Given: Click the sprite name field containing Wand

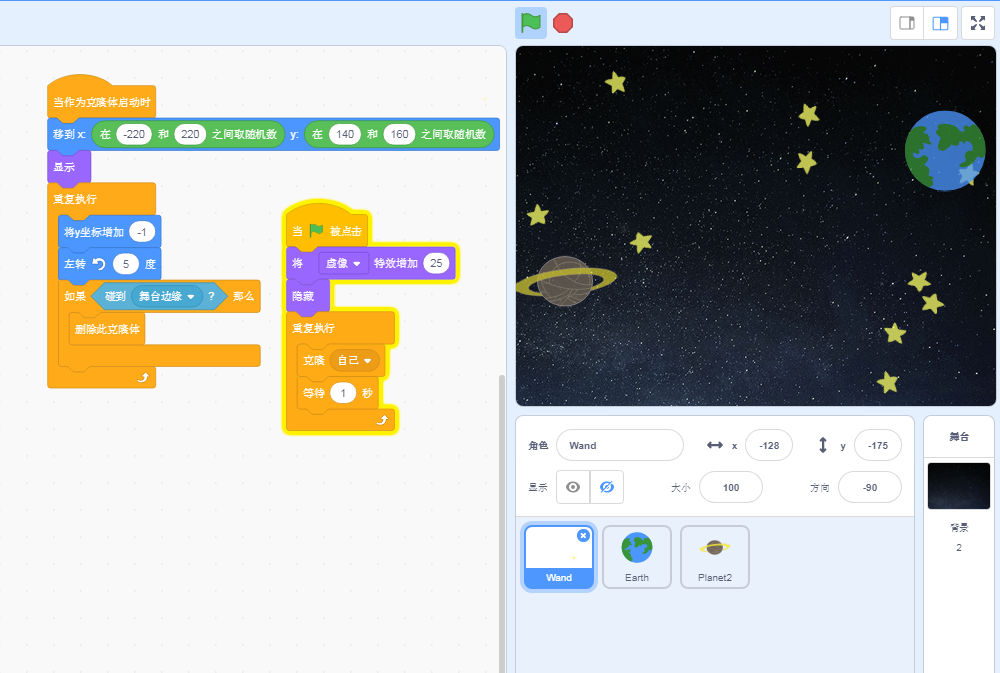Looking at the screenshot, I should tap(619, 445).
